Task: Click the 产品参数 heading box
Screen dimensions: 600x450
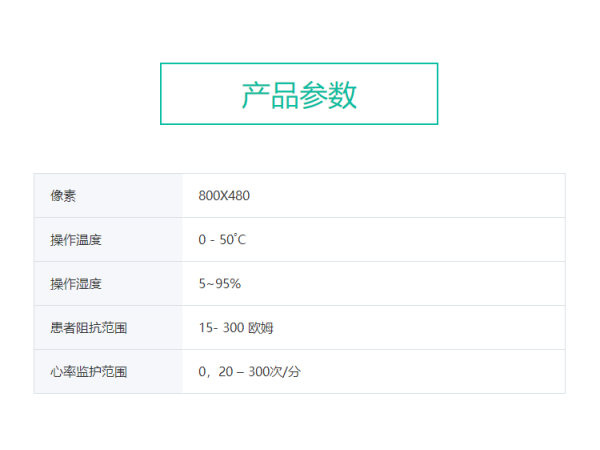Action: pyautogui.click(x=299, y=94)
